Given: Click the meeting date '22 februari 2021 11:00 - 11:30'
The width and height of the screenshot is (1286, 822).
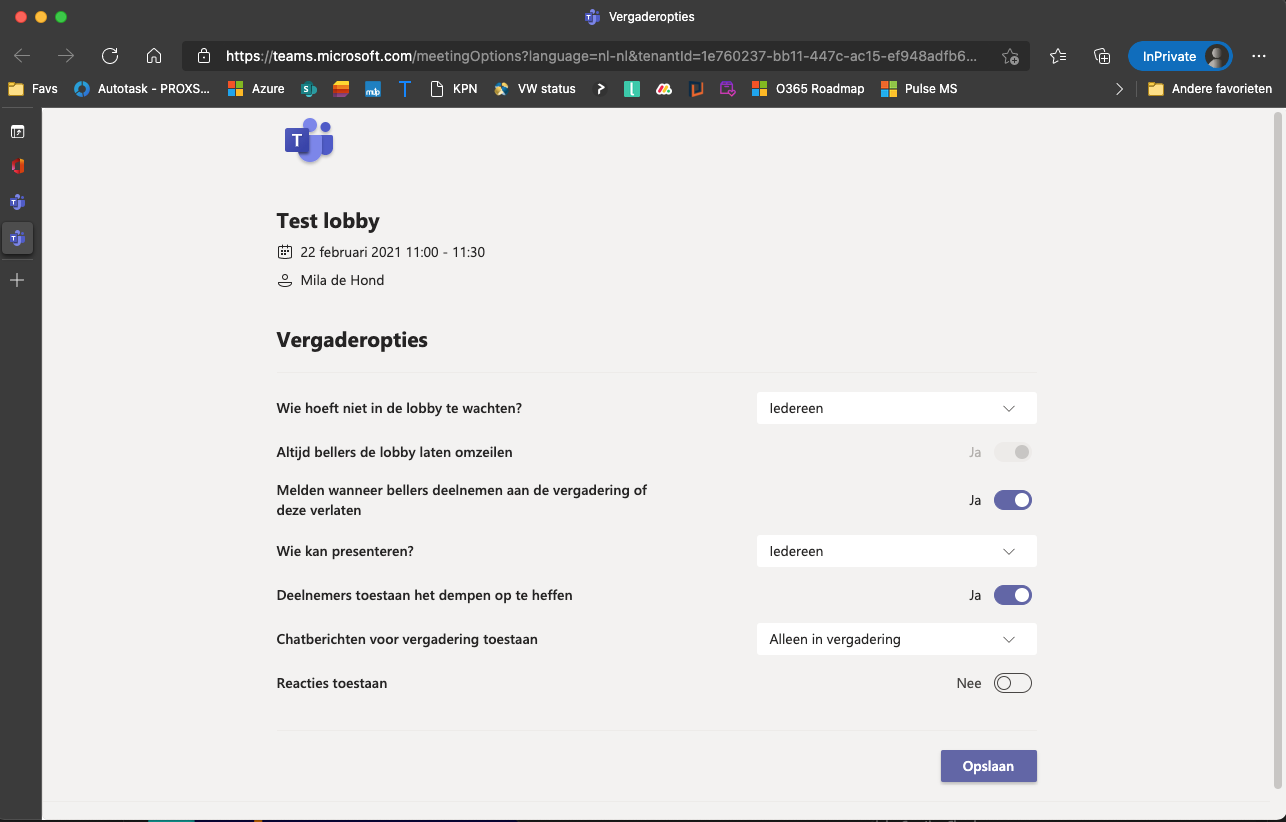Looking at the screenshot, I should (x=393, y=252).
